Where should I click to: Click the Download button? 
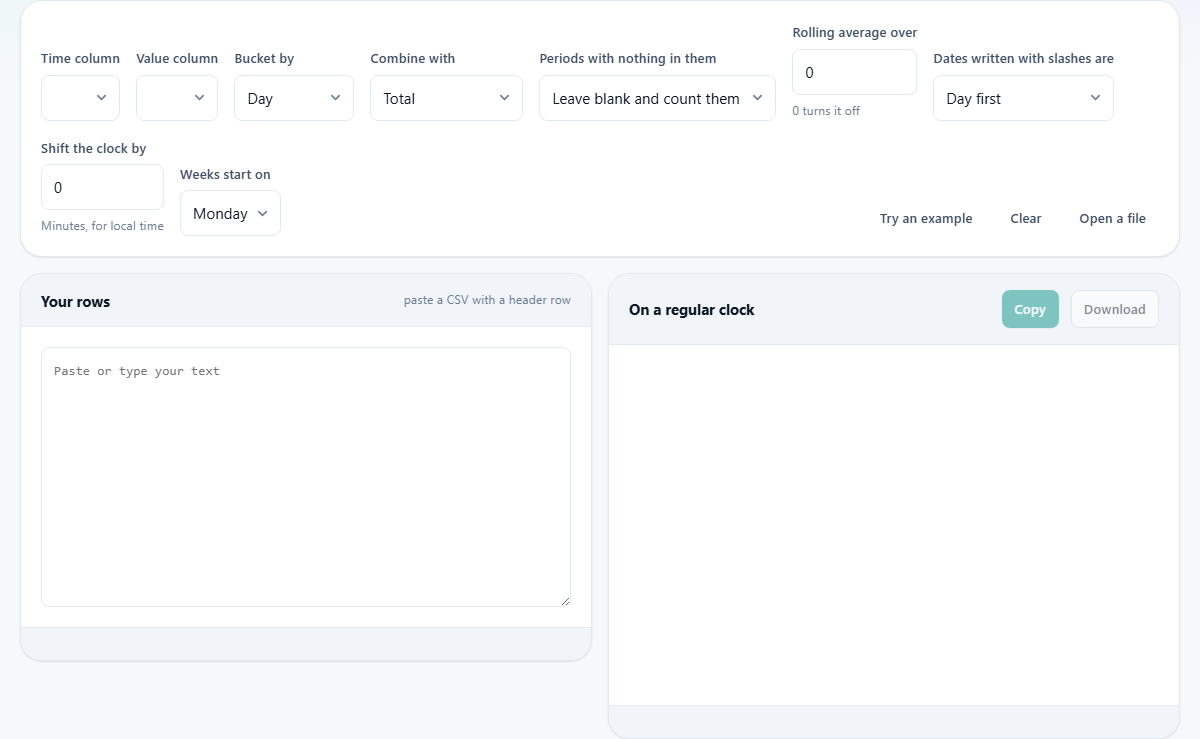(x=1115, y=309)
